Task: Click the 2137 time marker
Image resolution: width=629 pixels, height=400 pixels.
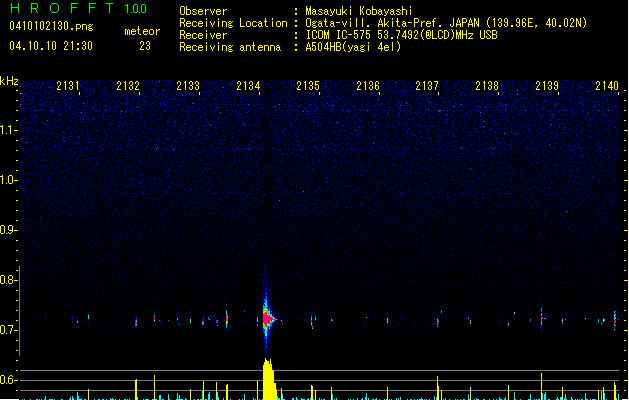Action: coord(427,86)
